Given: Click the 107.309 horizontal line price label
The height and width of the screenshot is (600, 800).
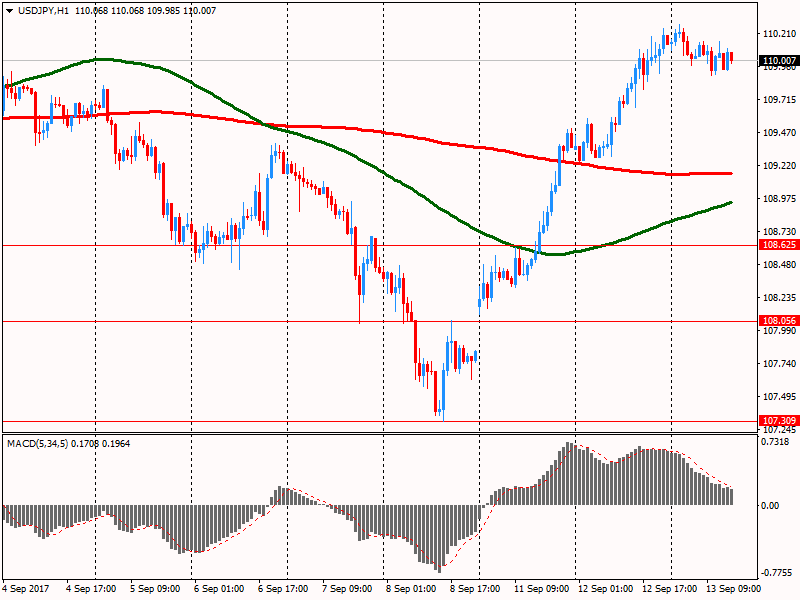Looking at the screenshot, I should click(x=779, y=421).
